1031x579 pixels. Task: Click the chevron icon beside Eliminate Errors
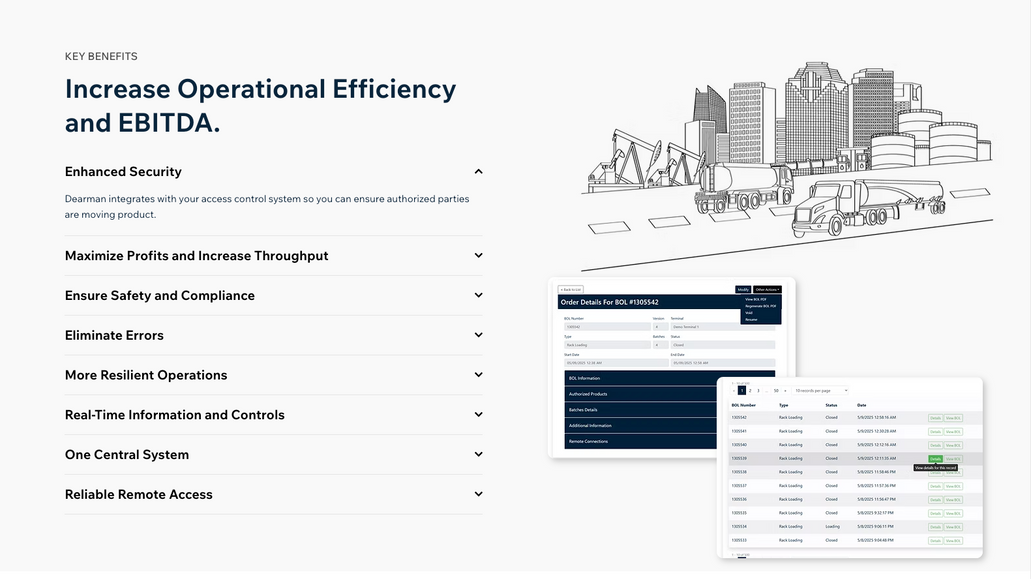478,335
